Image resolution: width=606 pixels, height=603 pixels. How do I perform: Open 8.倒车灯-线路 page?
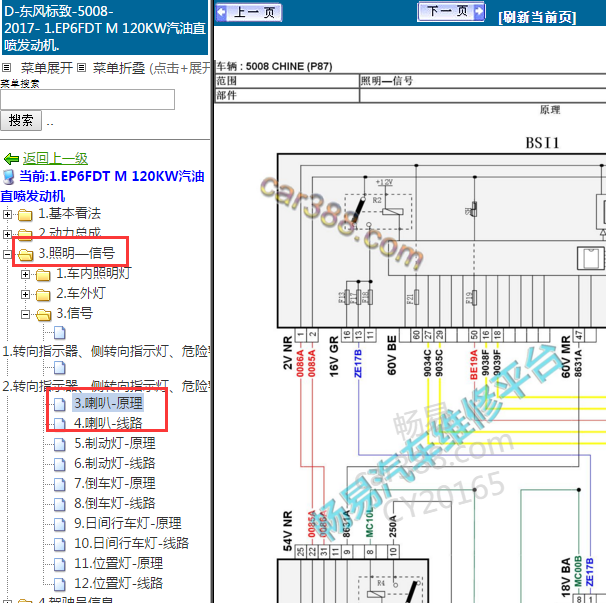[x=115, y=504]
